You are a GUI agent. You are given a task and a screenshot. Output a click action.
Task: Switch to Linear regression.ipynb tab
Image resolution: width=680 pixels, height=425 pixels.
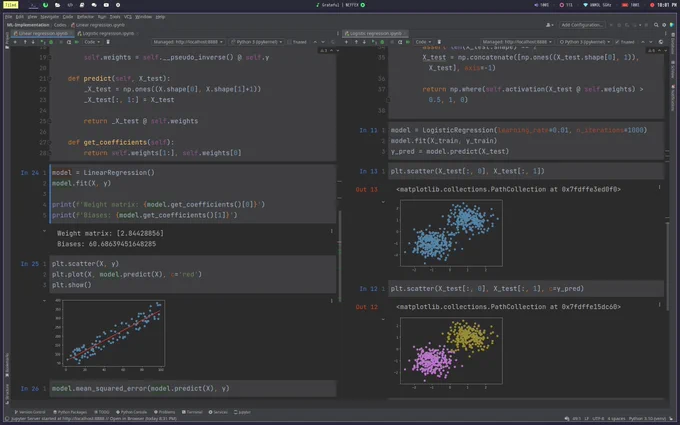(41, 33)
